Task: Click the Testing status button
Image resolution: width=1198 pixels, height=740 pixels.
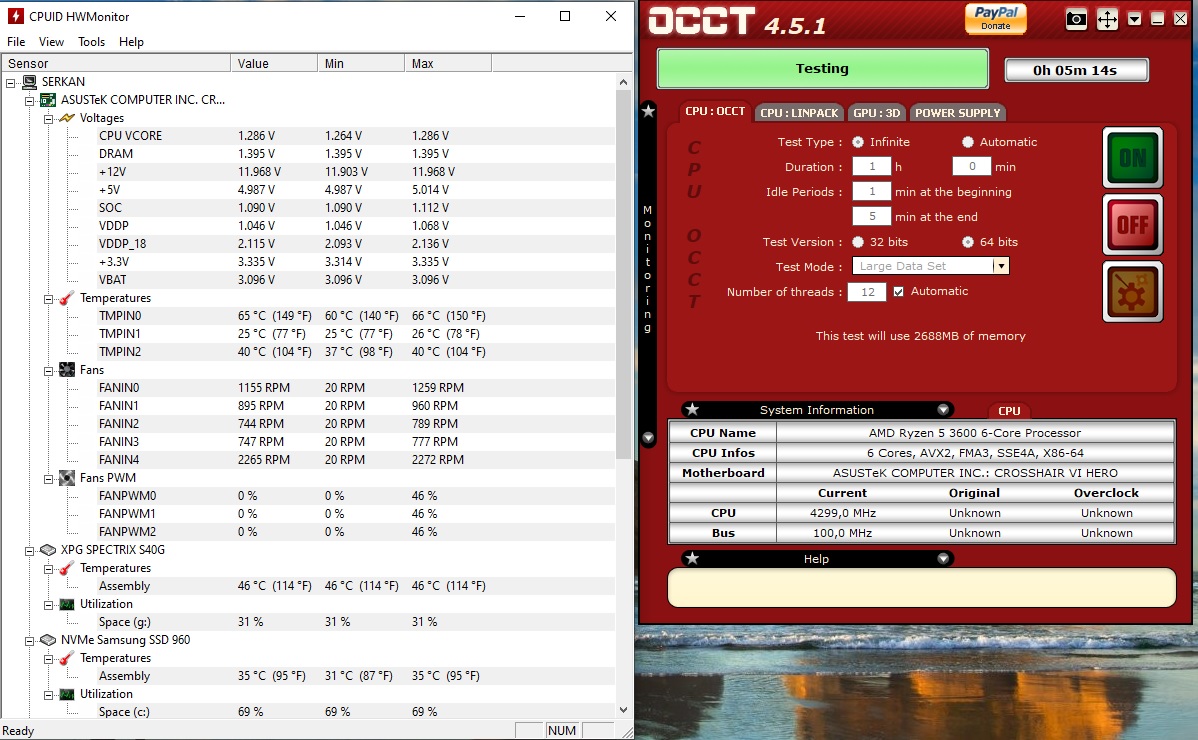Action: point(822,69)
